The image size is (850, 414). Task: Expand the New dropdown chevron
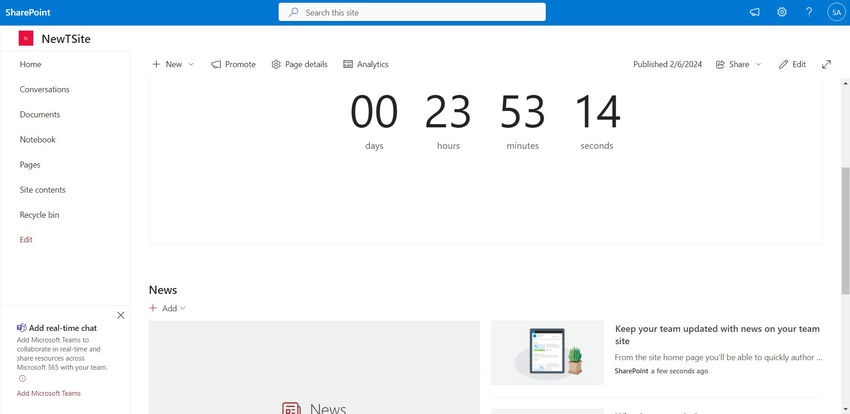(191, 64)
